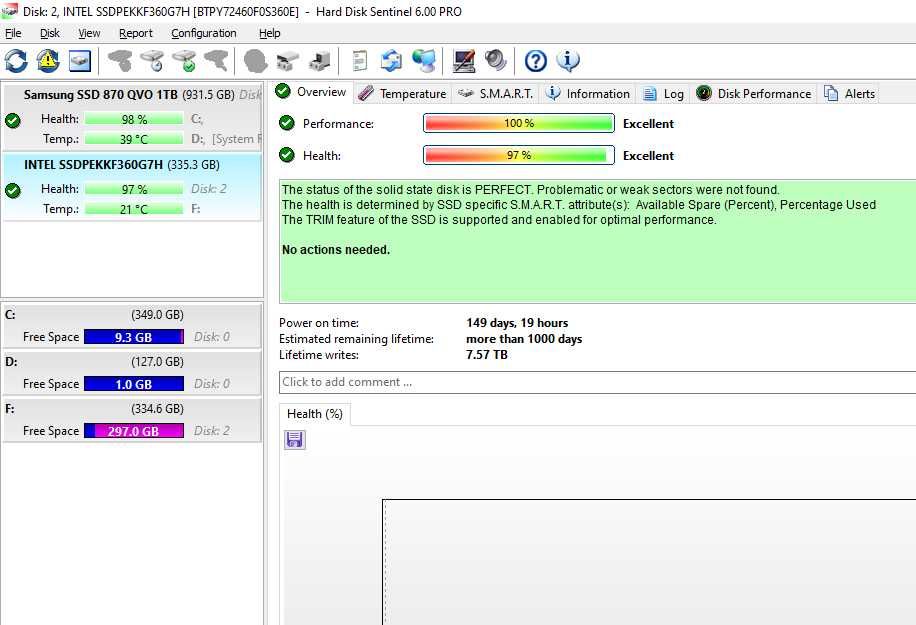The image size is (916, 625).
Task: Click the INTEL 21 °C temperature bar
Action: 134,209
